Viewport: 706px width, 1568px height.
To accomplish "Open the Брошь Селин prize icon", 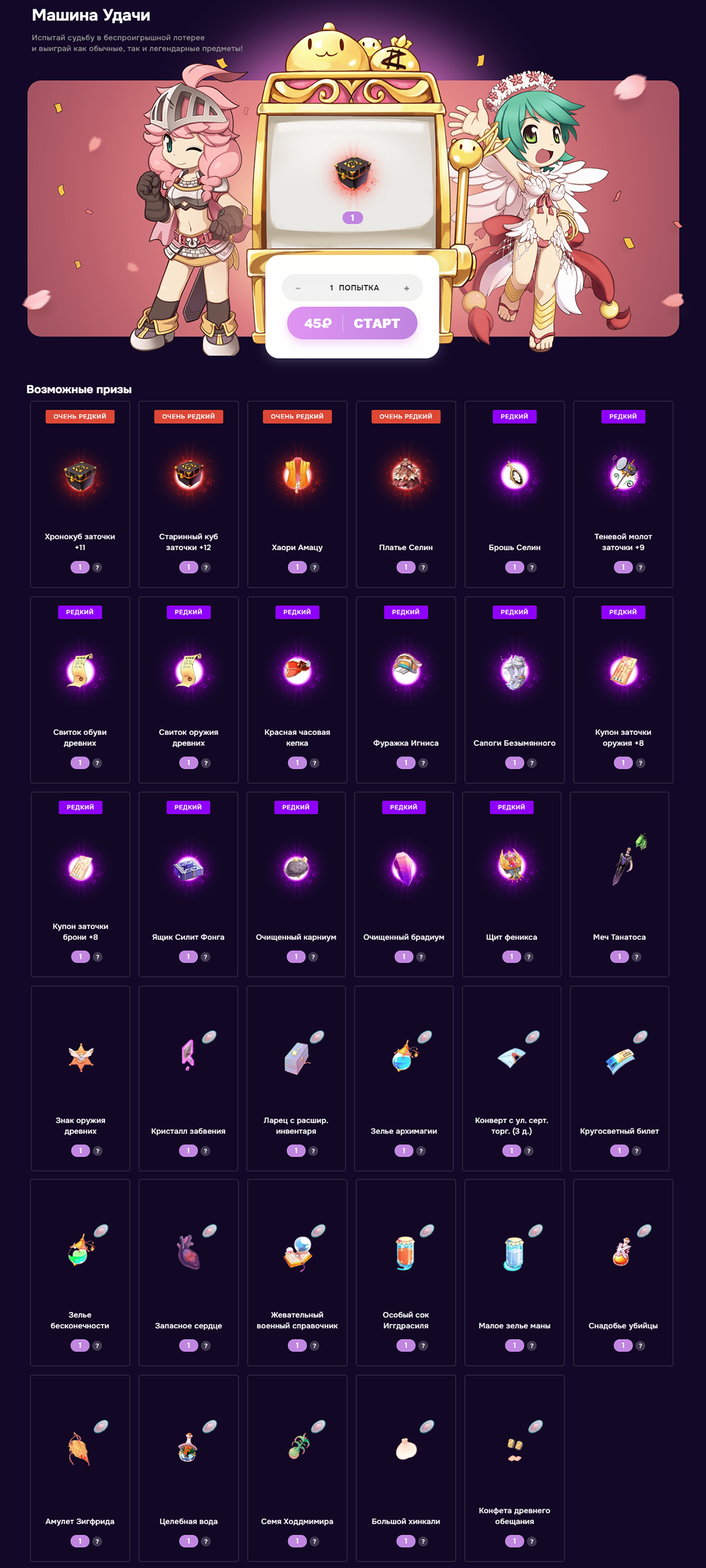I will 514,476.
